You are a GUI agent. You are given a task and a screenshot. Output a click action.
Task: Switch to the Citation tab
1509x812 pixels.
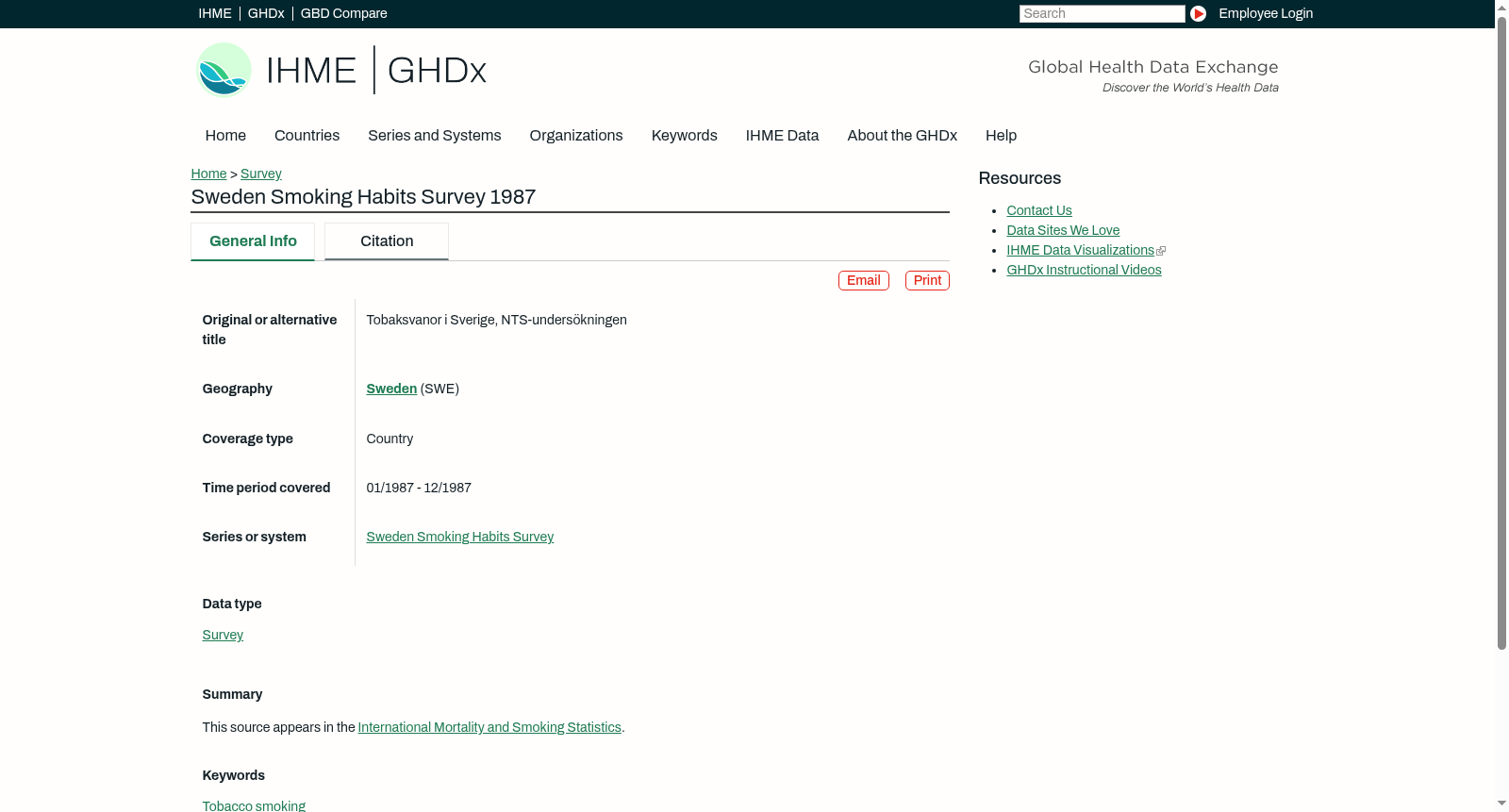(387, 241)
